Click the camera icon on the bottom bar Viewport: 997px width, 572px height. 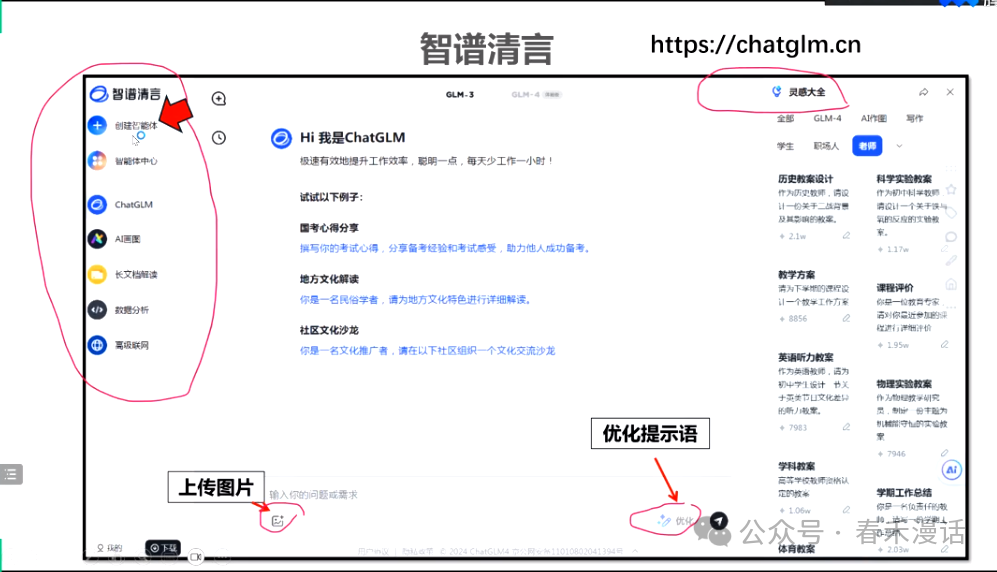coord(196,557)
